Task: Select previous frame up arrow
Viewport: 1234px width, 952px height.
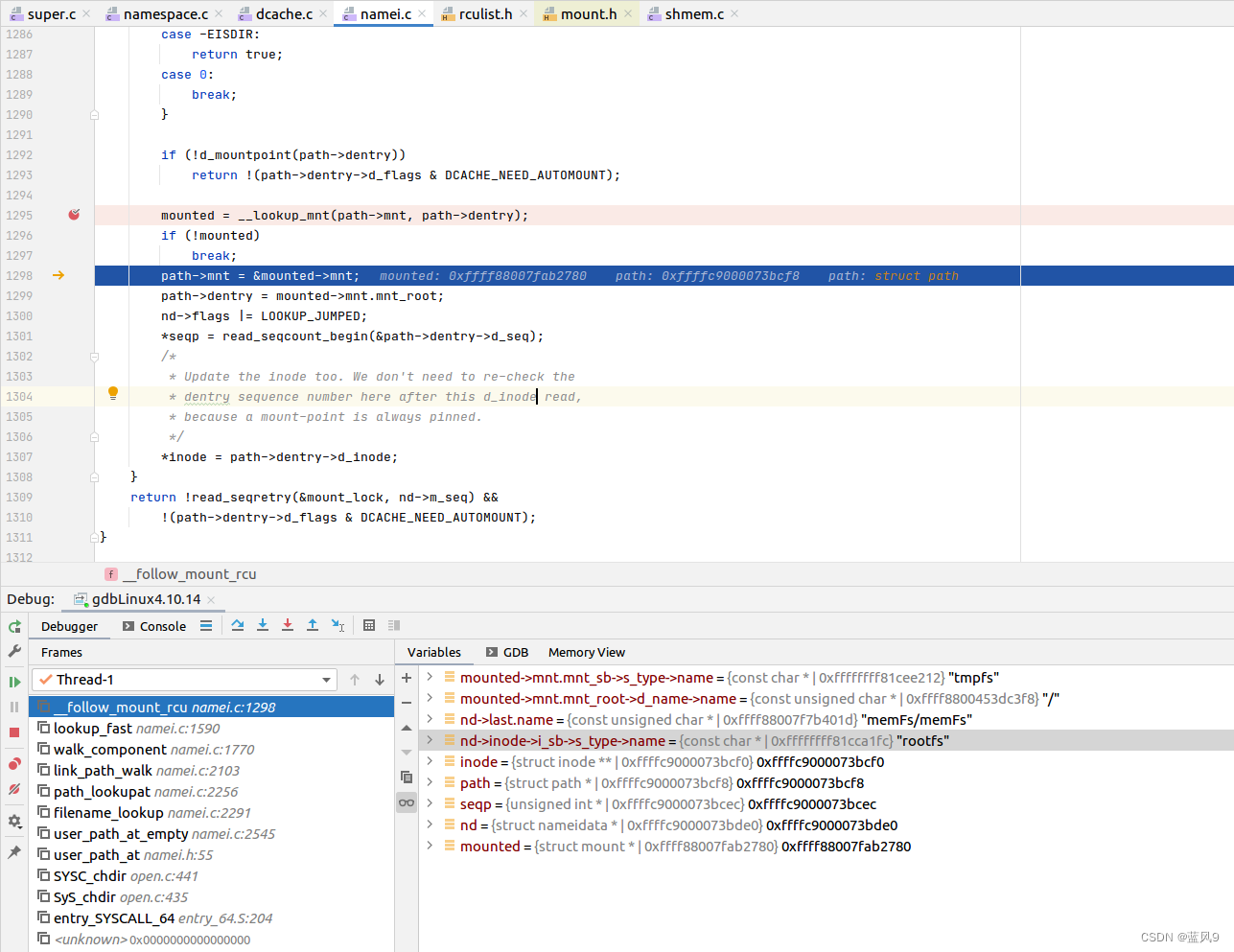Action: pyautogui.click(x=355, y=680)
